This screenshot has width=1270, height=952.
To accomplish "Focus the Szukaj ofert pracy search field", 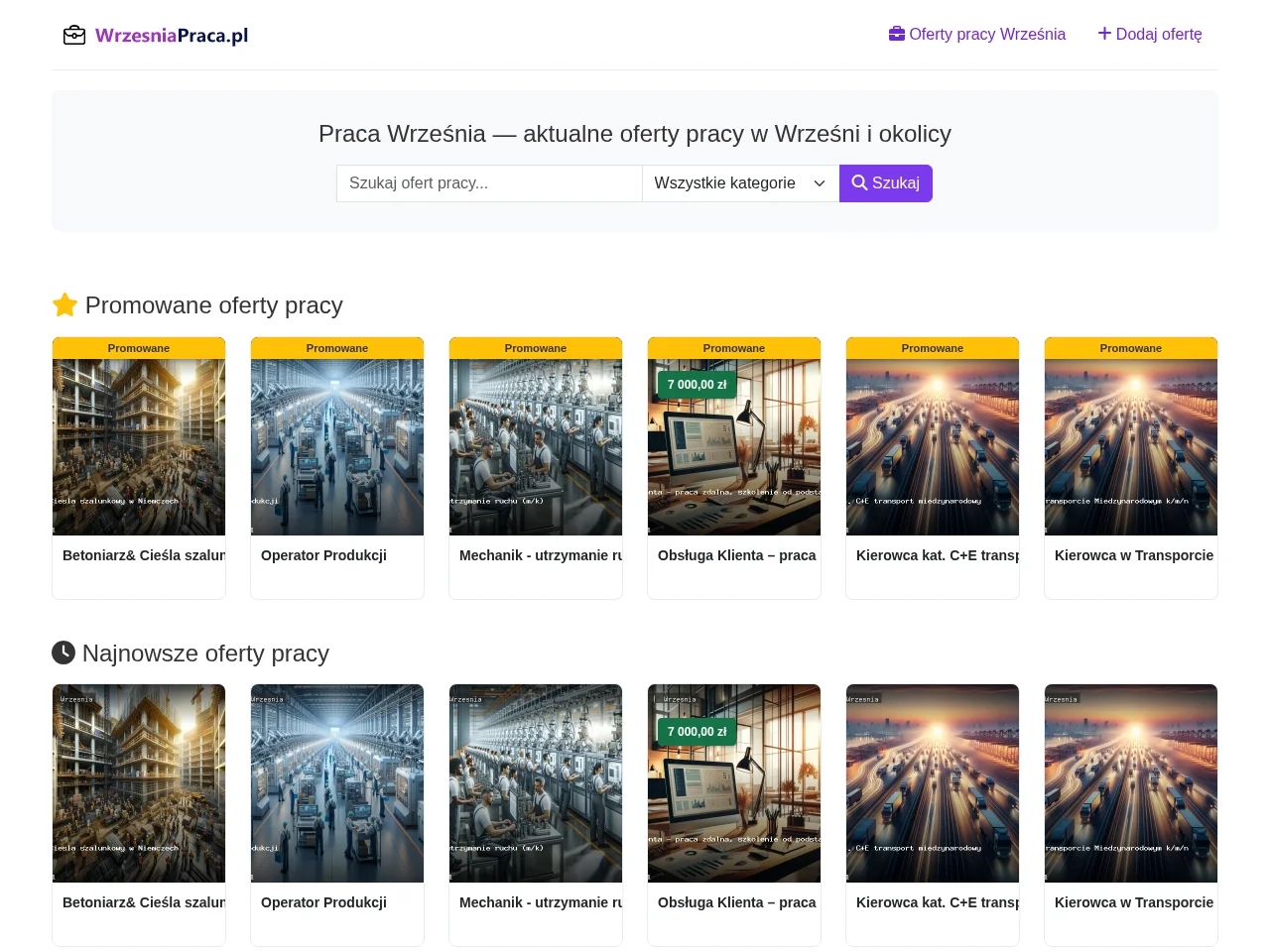I will click(489, 183).
